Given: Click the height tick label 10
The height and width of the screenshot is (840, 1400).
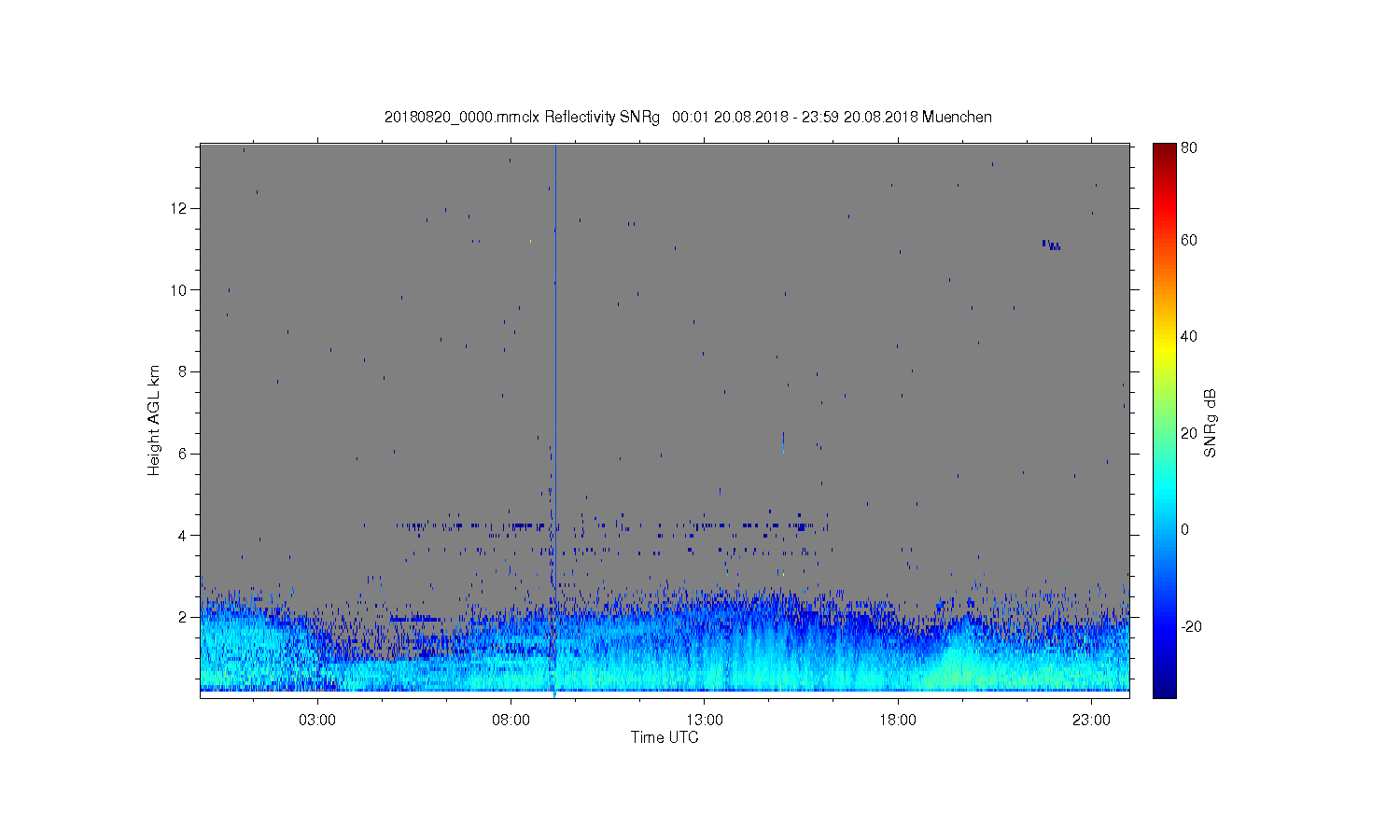Looking at the screenshot, I should tap(179, 290).
